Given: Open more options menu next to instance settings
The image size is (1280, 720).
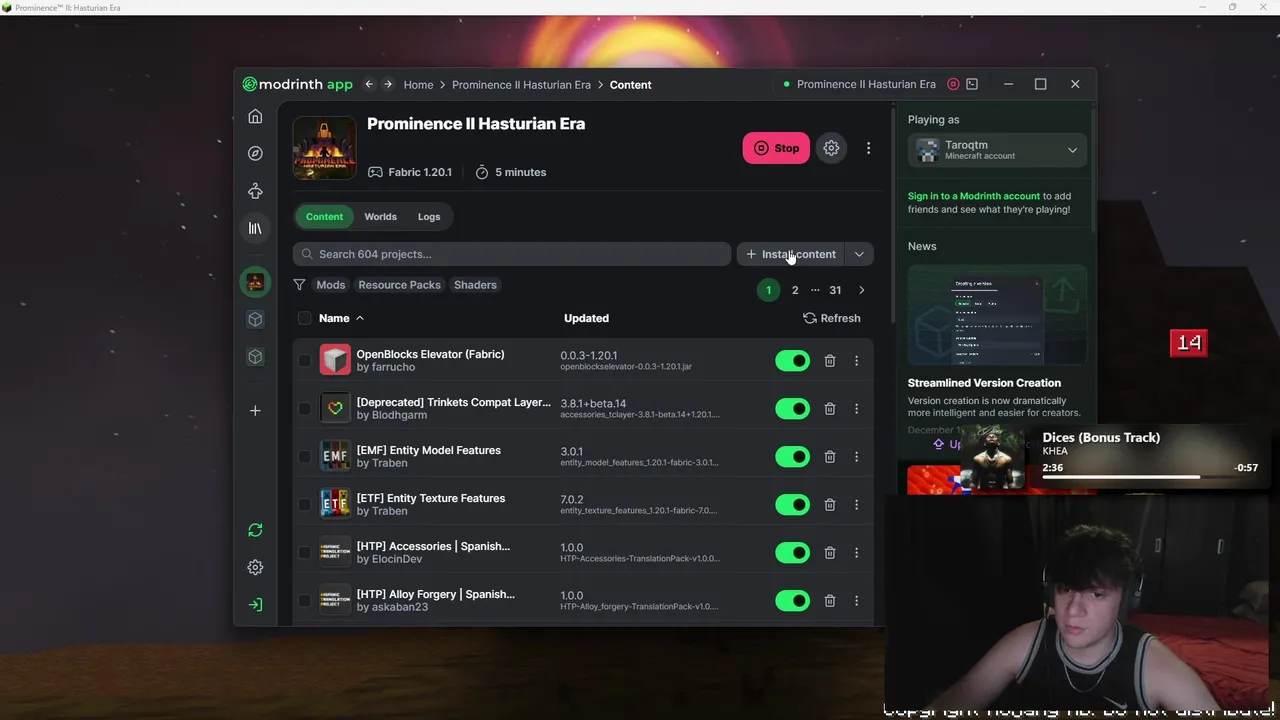Looking at the screenshot, I should [x=868, y=148].
